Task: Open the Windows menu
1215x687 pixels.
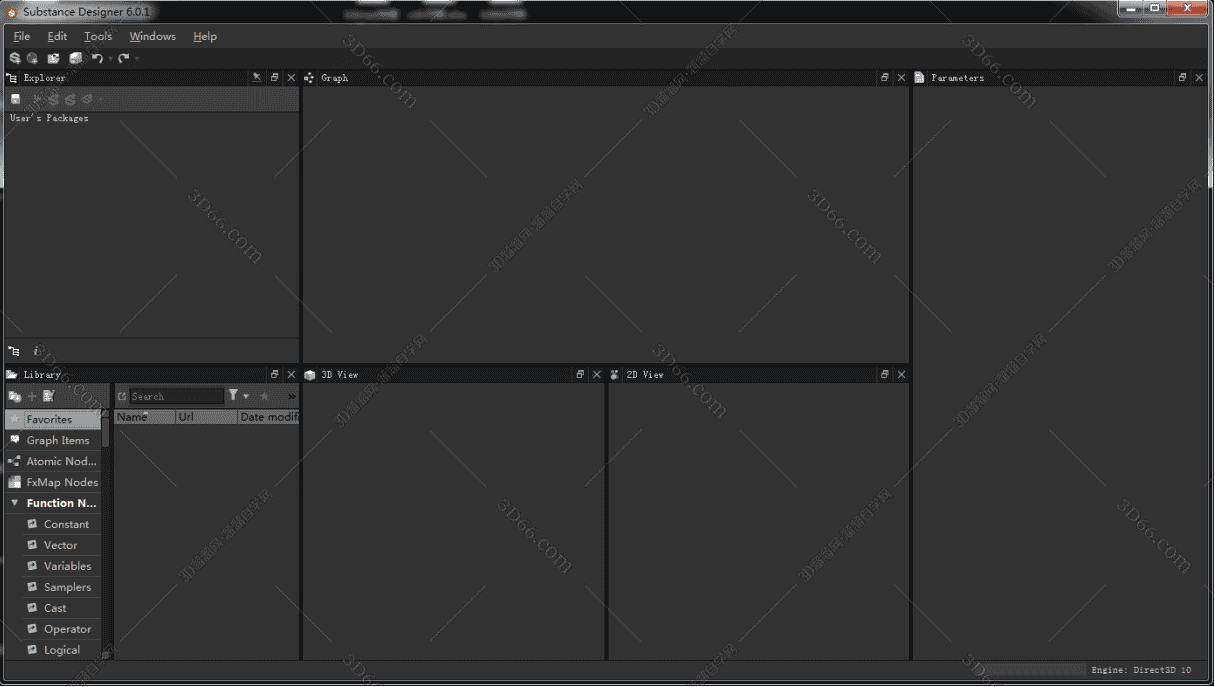Action: (152, 36)
